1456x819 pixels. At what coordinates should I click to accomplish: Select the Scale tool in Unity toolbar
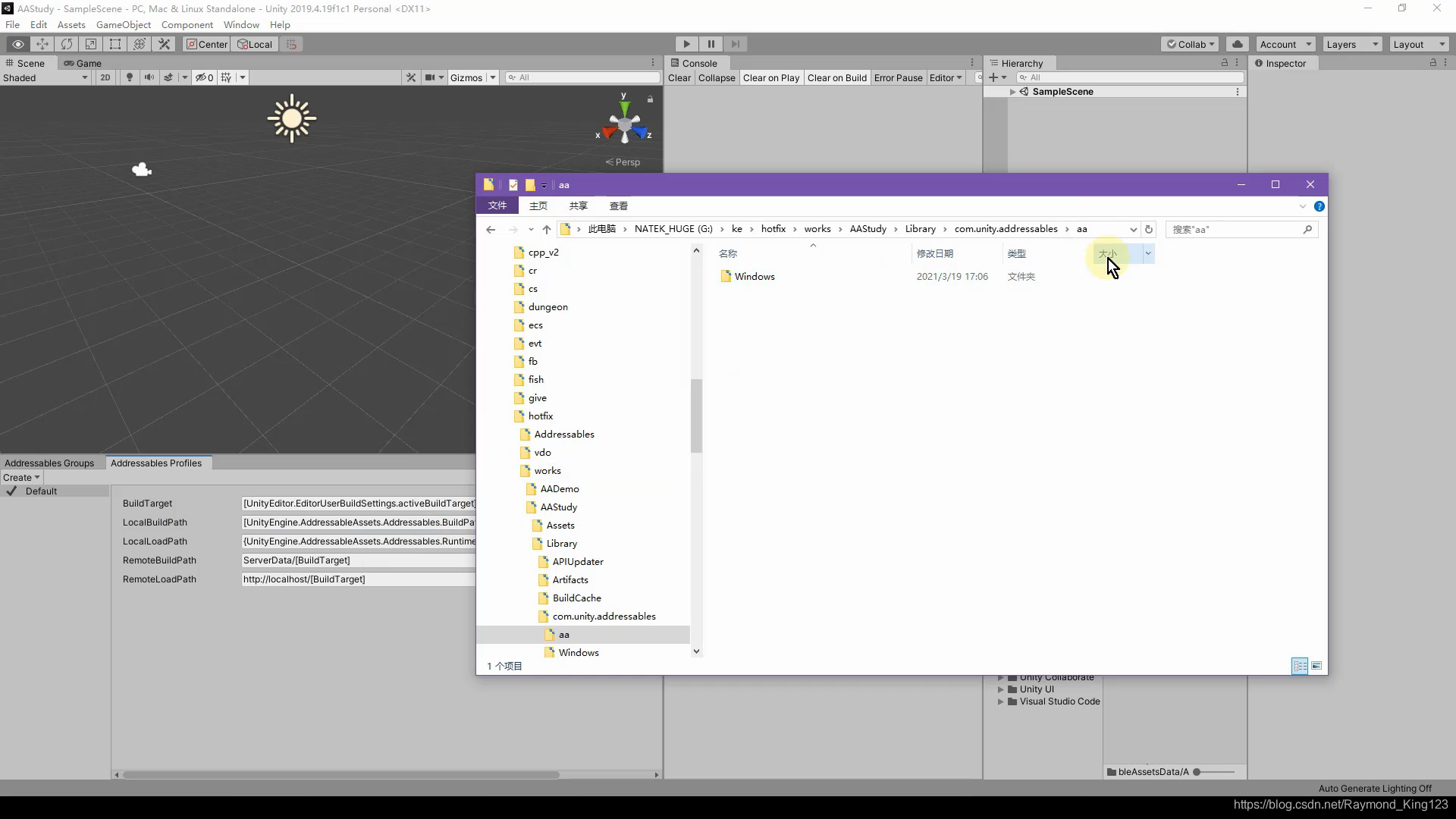[91, 44]
